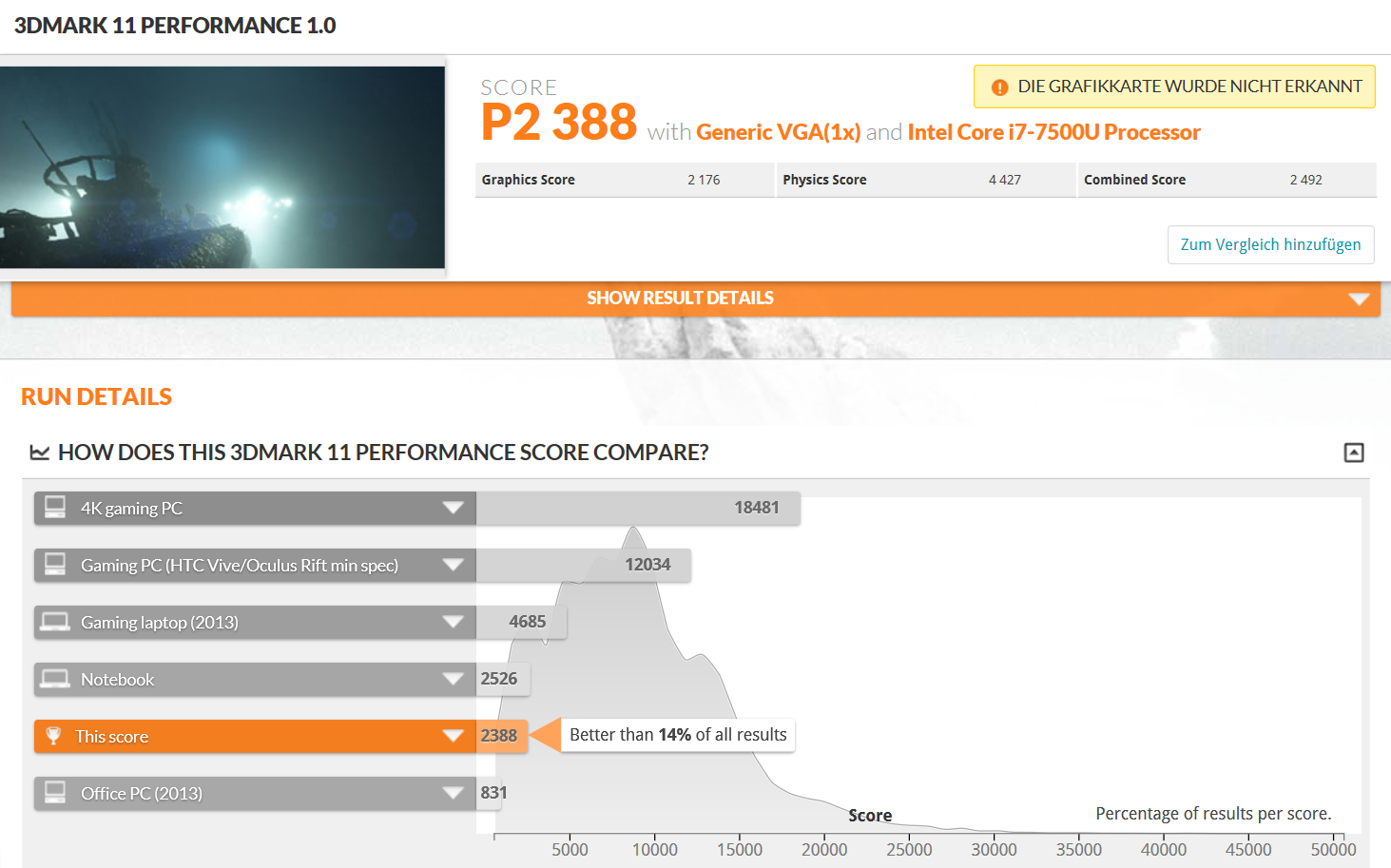Click the Combined Score label
1391x868 pixels.
(1134, 180)
